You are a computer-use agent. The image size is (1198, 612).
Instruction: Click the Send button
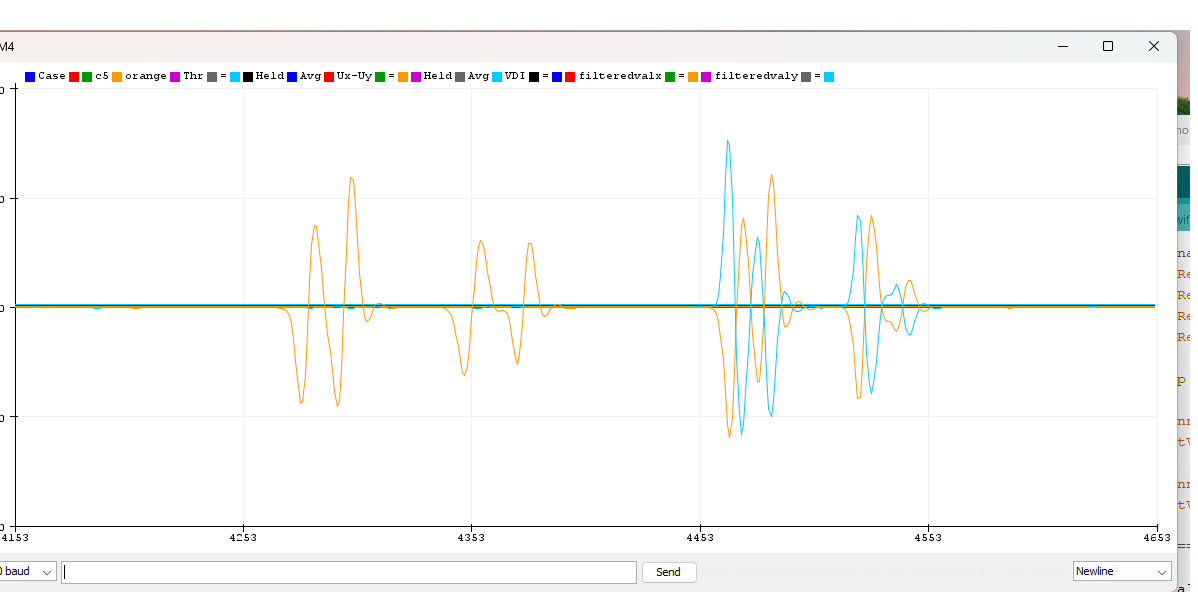669,572
